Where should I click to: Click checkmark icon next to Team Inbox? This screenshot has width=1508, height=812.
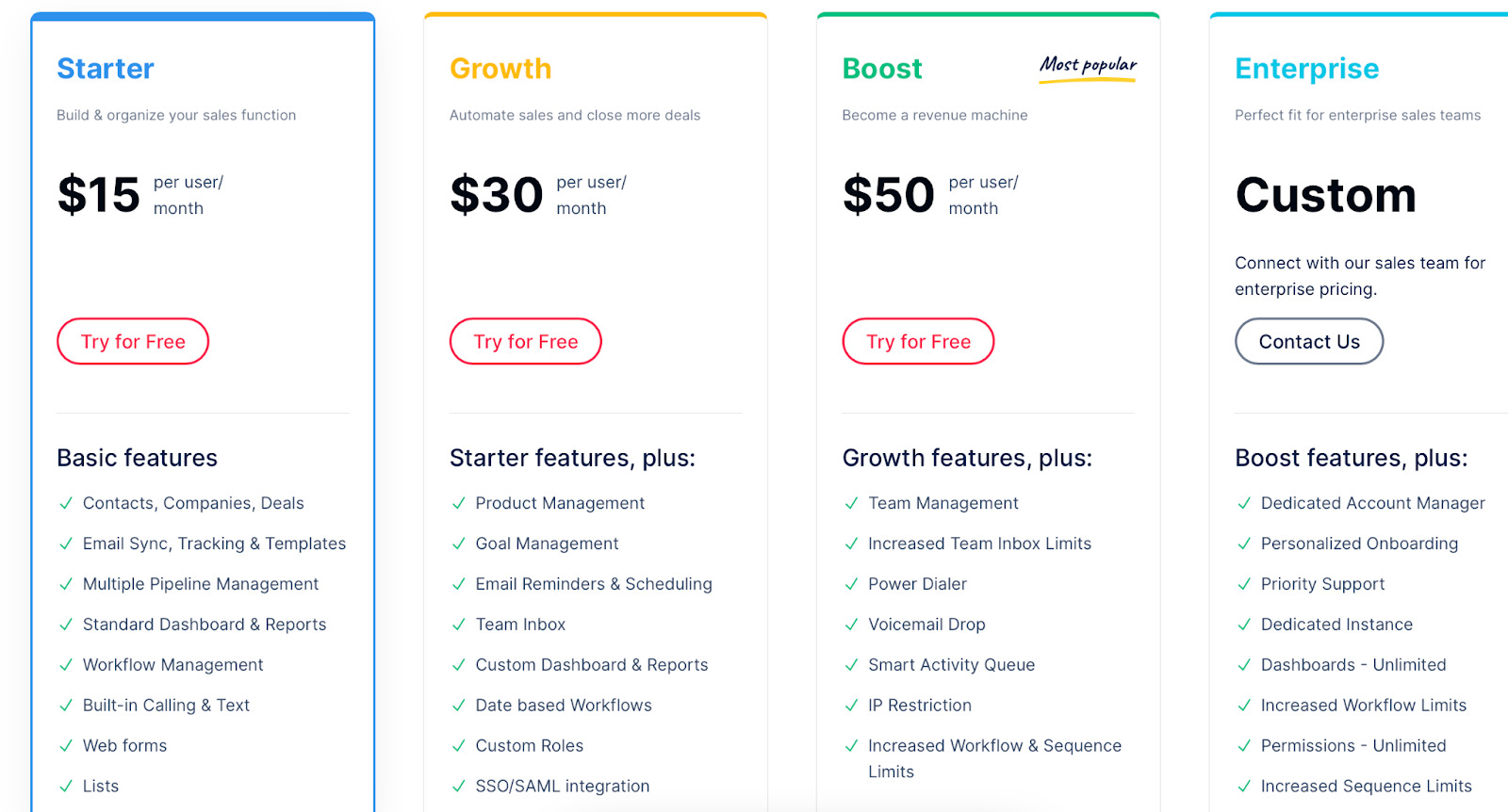(459, 625)
